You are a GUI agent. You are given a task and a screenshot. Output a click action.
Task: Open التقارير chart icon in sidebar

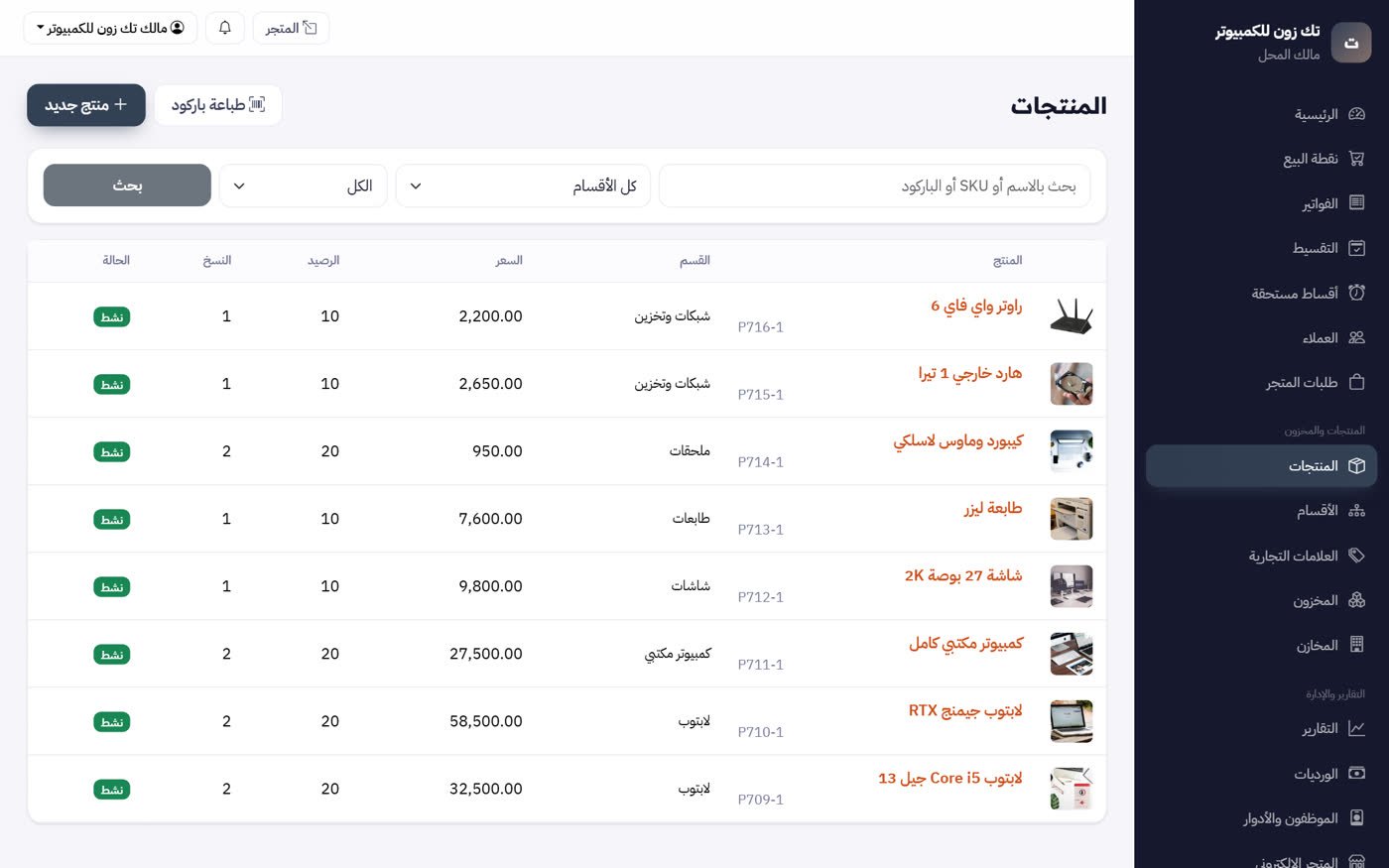point(1356,729)
